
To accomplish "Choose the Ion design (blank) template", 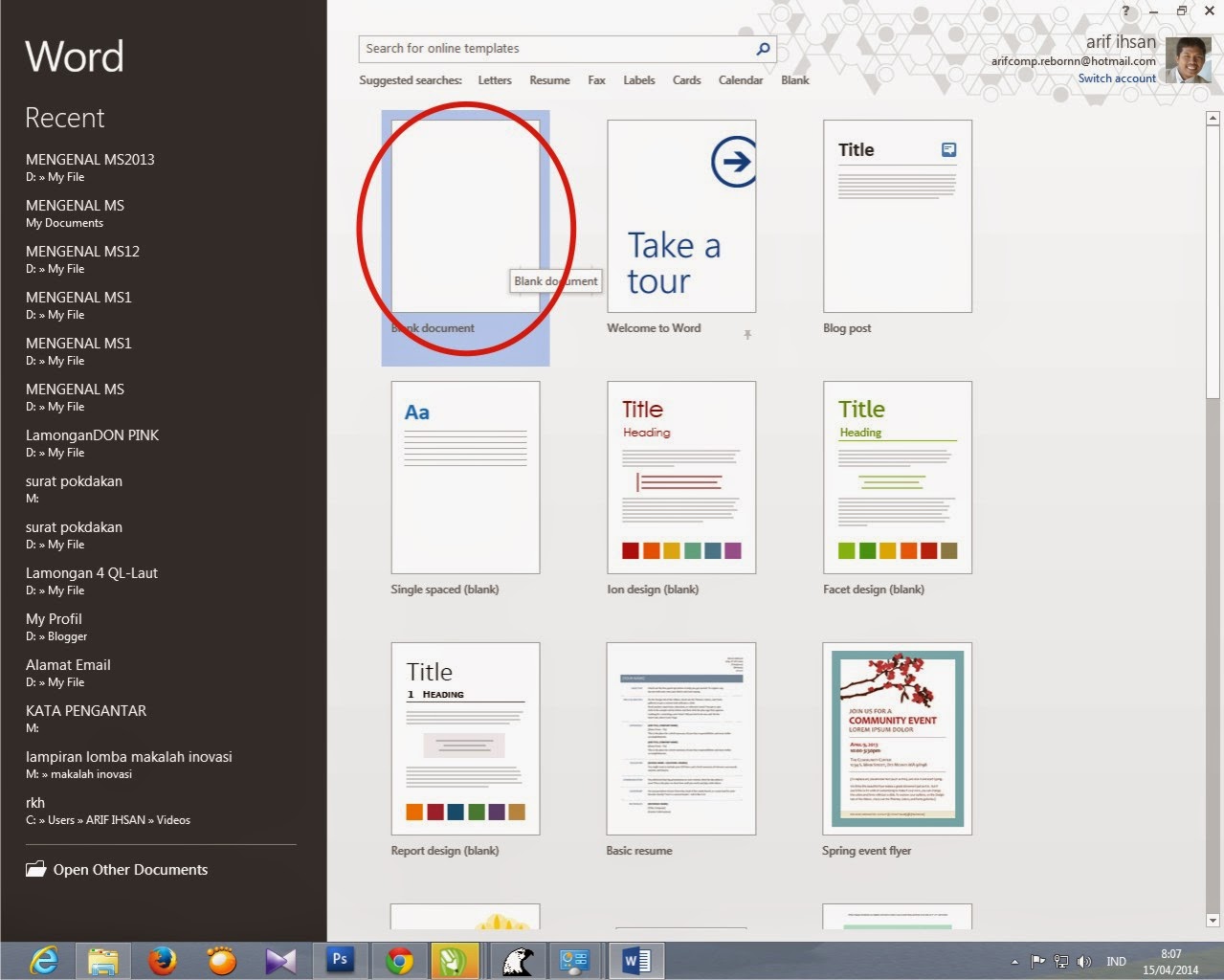I will (x=681, y=478).
